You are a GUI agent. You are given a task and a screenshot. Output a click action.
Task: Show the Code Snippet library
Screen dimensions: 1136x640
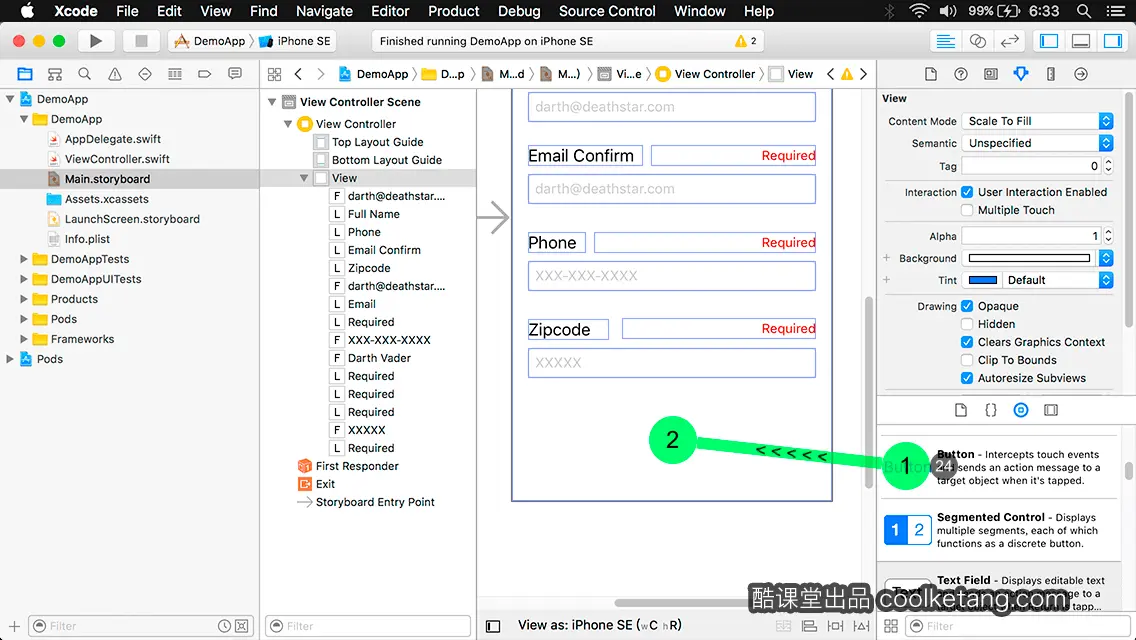tap(990, 410)
